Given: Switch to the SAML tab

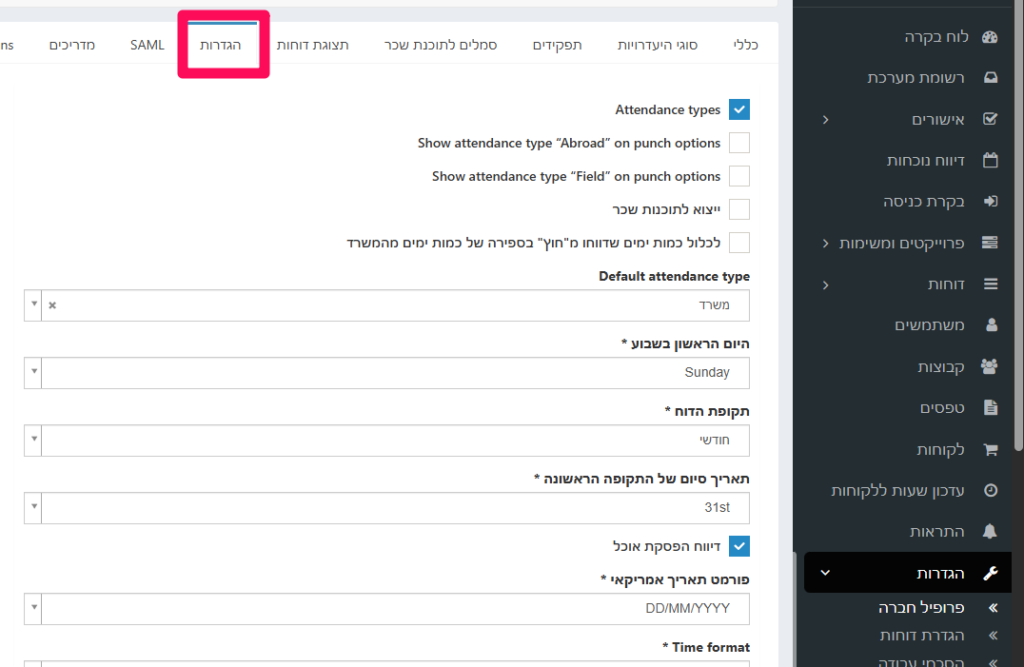Looking at the screenshot, I should (x=147, y=45).
